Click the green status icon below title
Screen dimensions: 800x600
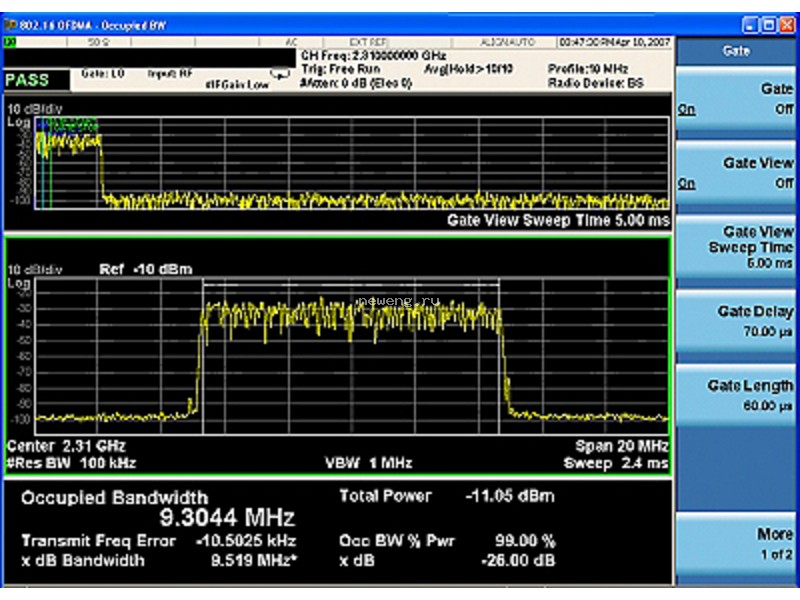10,42
